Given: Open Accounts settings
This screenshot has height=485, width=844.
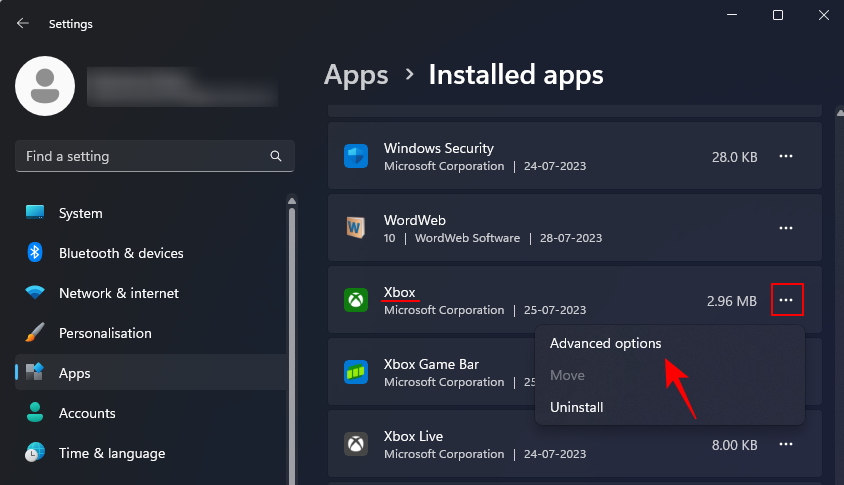Looking at the screenshot, I should pos(151,413).
